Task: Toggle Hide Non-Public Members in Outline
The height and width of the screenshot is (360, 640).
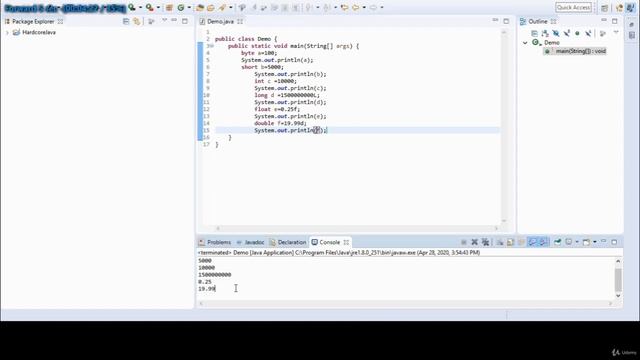Action: [577, 33]
